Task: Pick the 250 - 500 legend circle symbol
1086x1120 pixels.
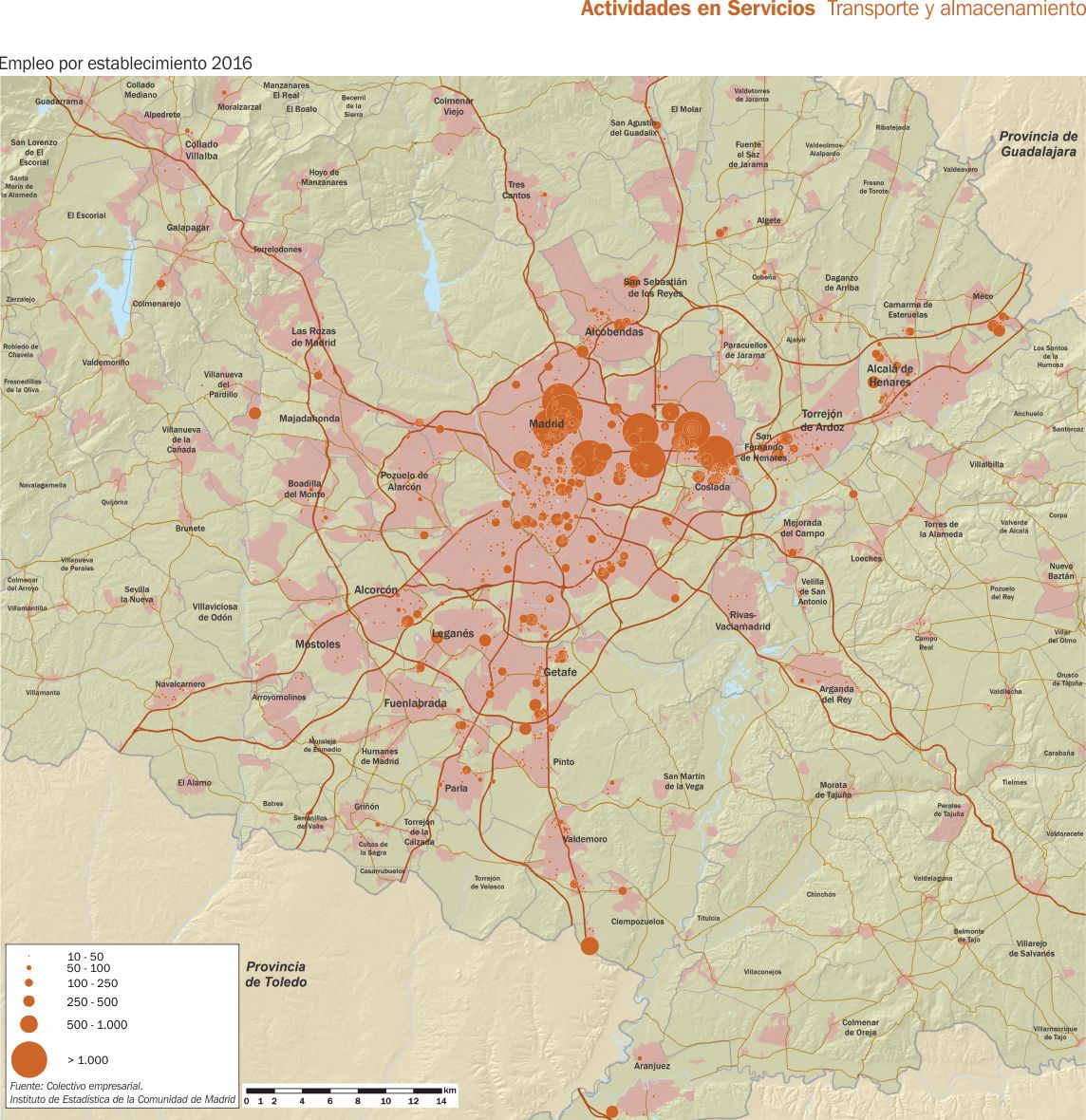Action: point(28,1001)
